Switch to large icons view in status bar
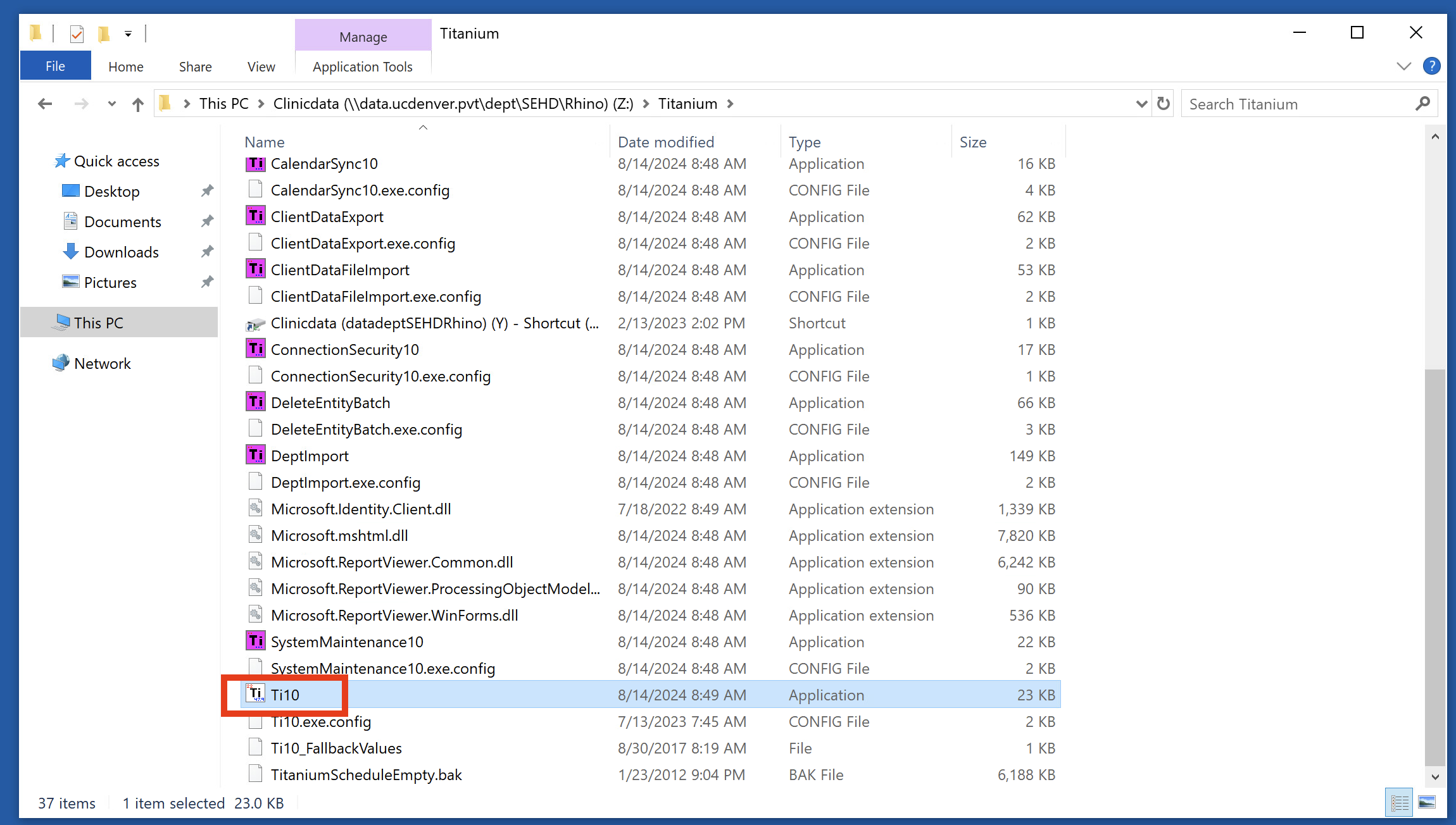This screenshot has width=1456, height=825. 1427,803
